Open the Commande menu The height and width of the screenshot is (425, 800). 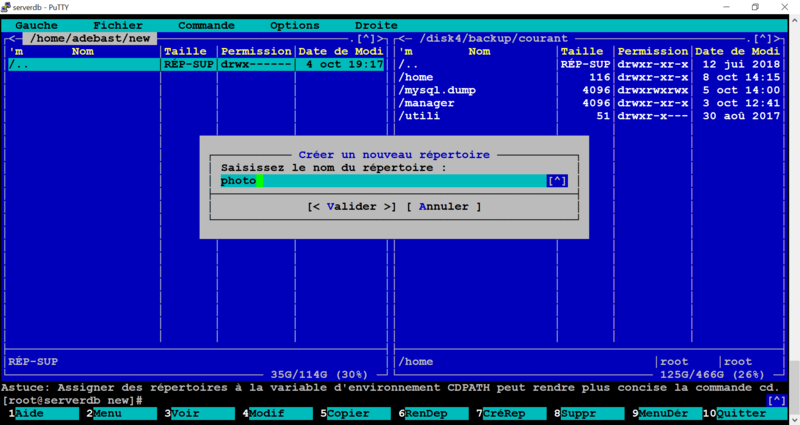[206, 26]
